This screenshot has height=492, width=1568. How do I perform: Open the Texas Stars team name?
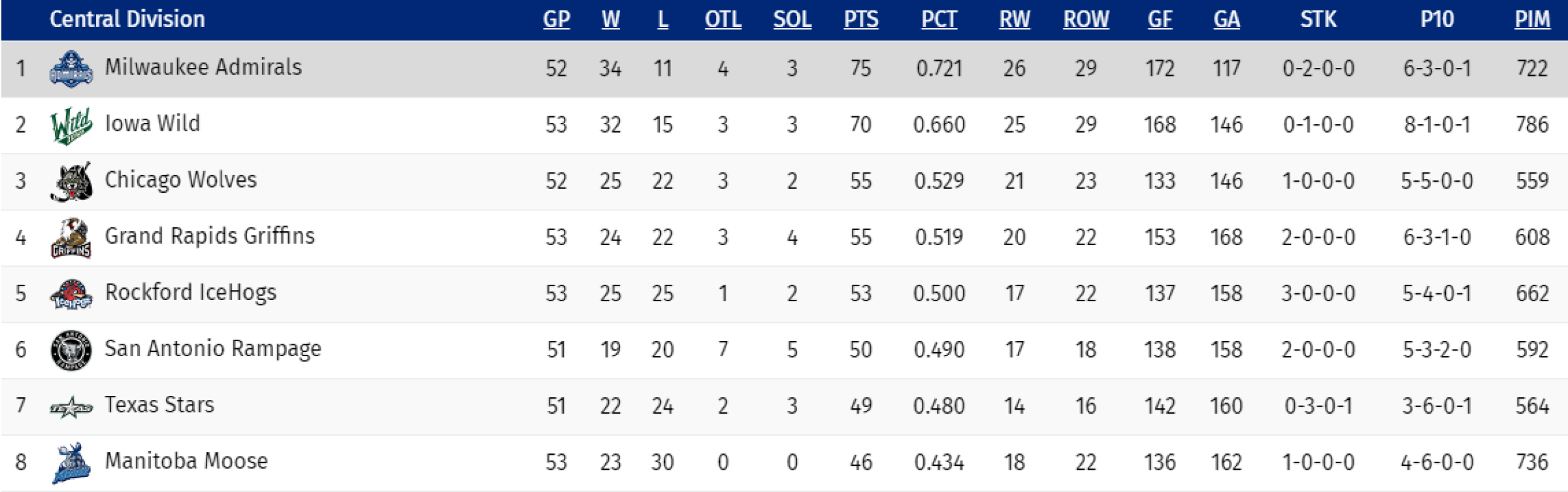(159, 405)
